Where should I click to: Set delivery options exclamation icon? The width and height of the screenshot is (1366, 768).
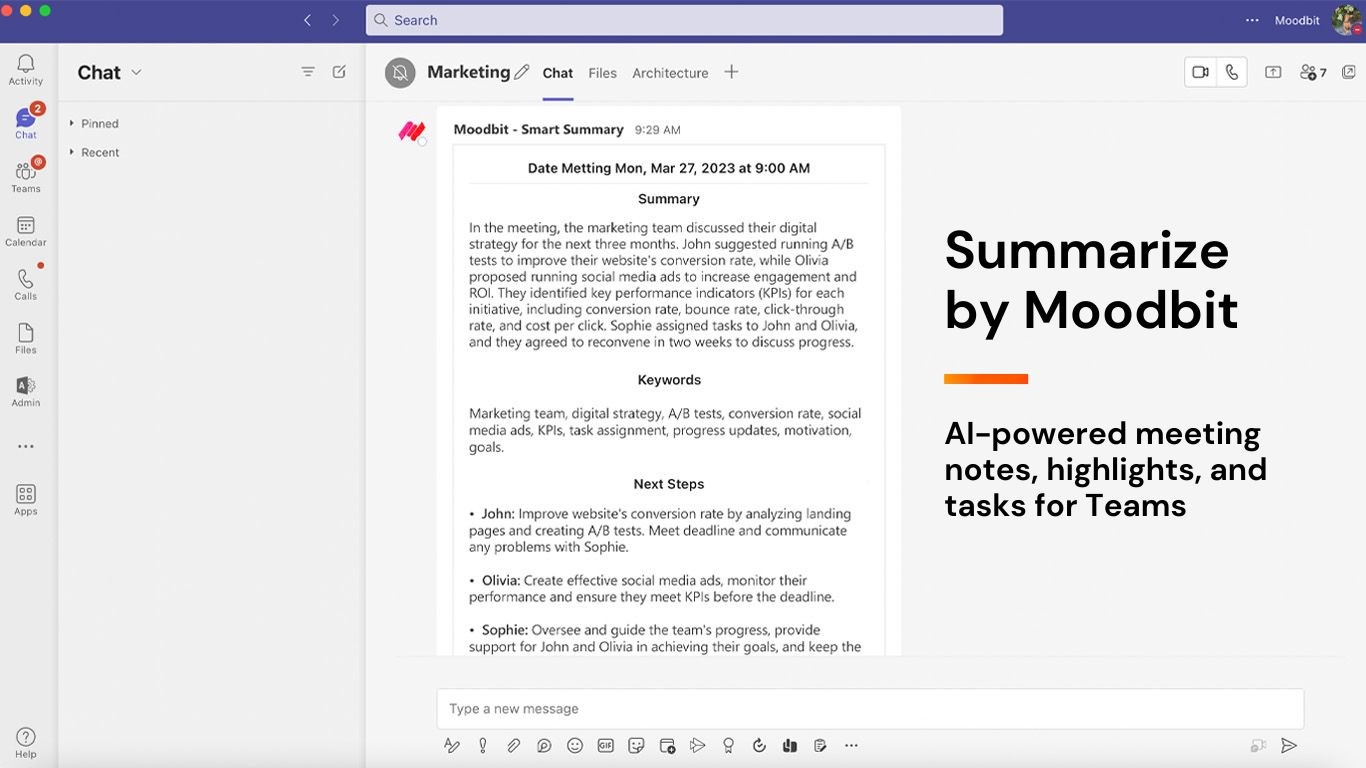(x=483, y=745)
